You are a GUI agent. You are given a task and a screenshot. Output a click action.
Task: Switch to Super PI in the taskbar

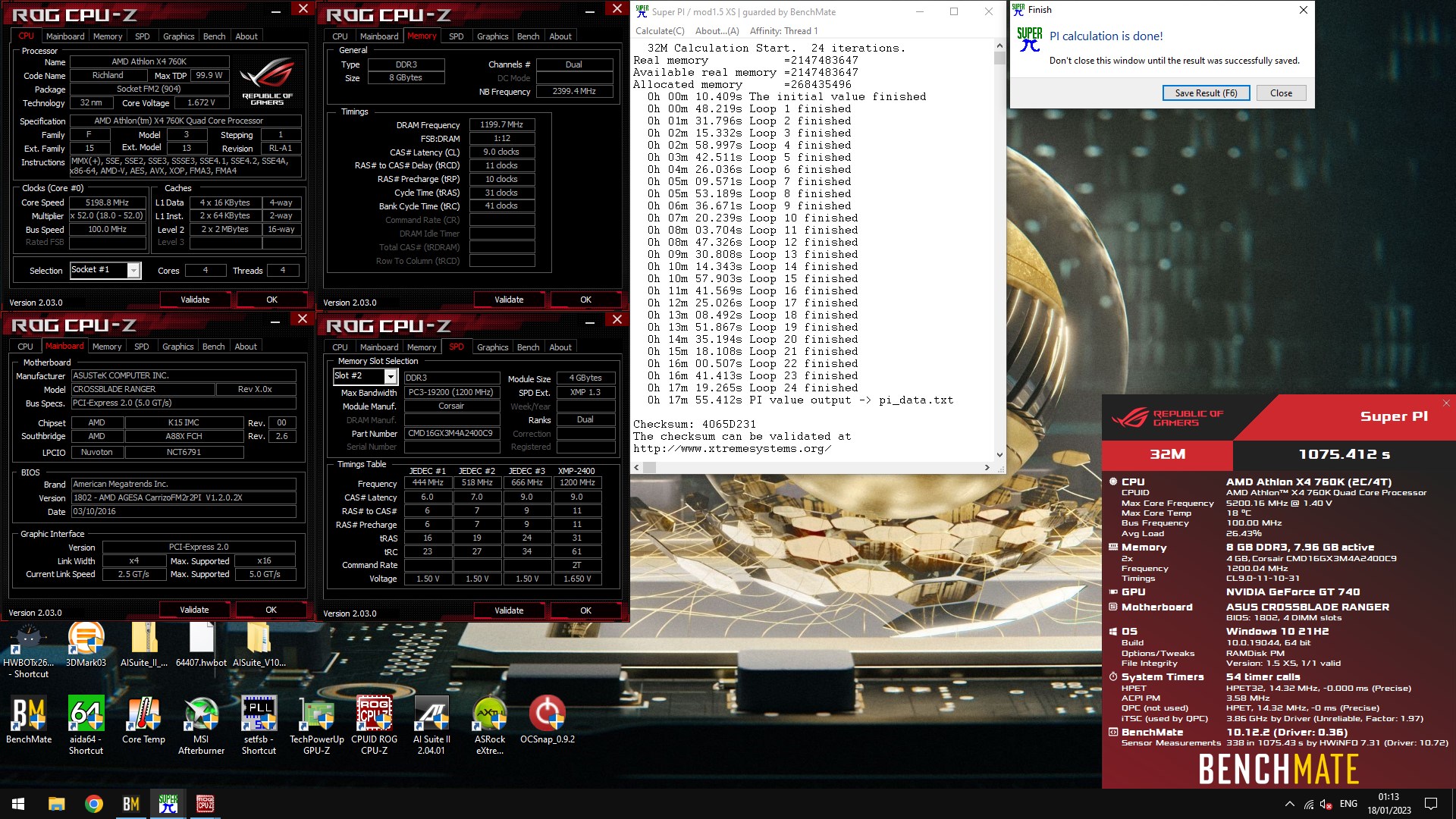(x=168, y=804)
